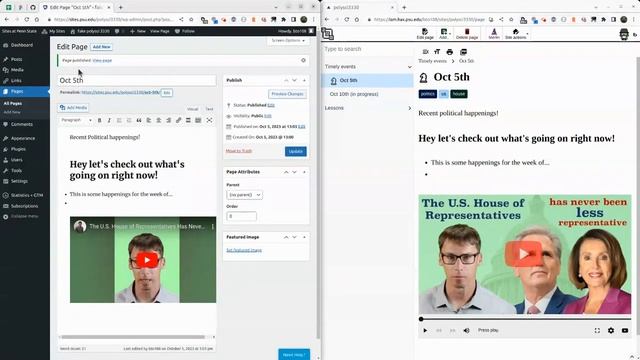640x360 pixels.
Task: Click the Update button
Action: tap(296, 151)
